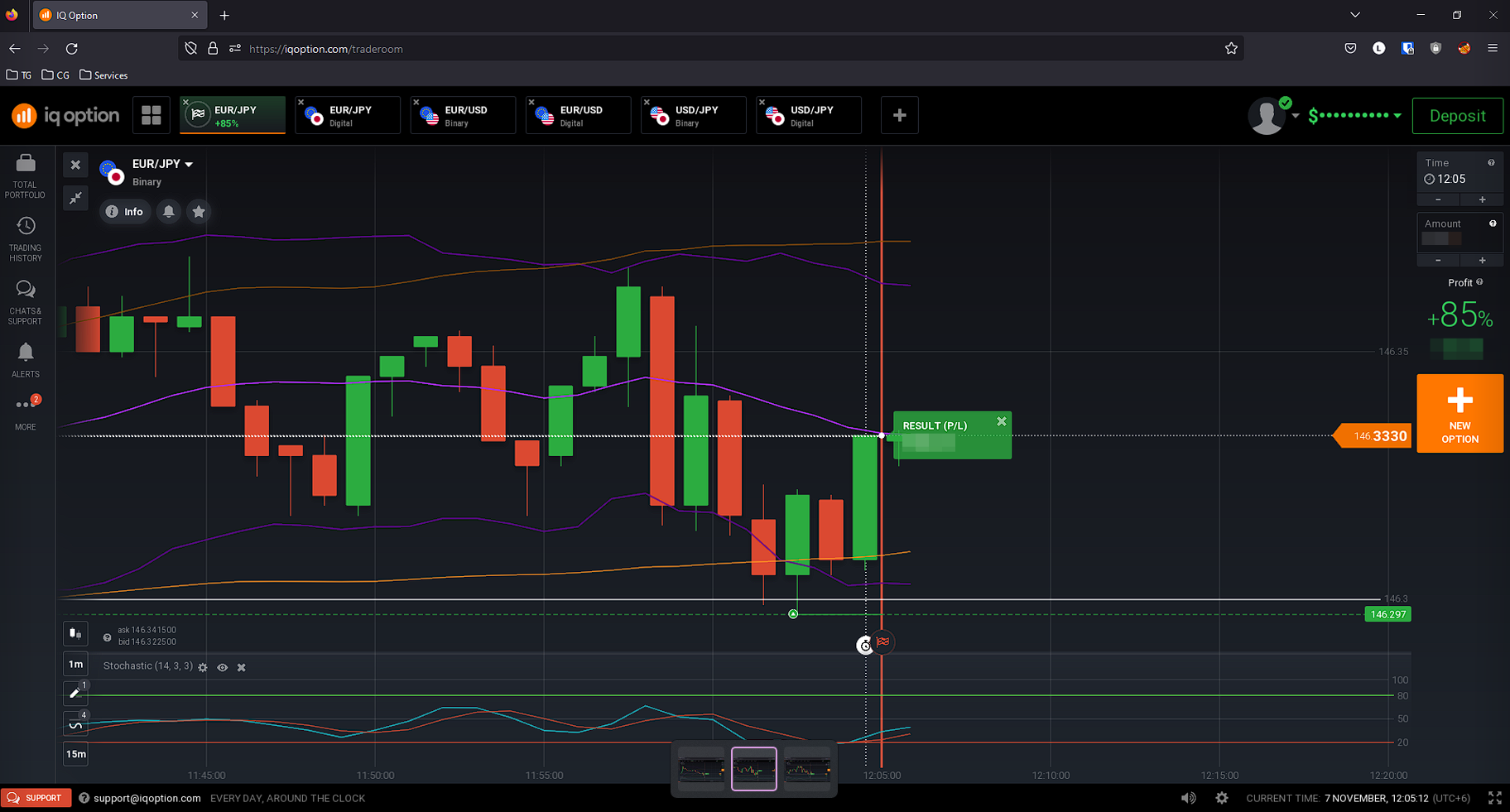Open the EUR/JPY Info button

pos(125,212)
